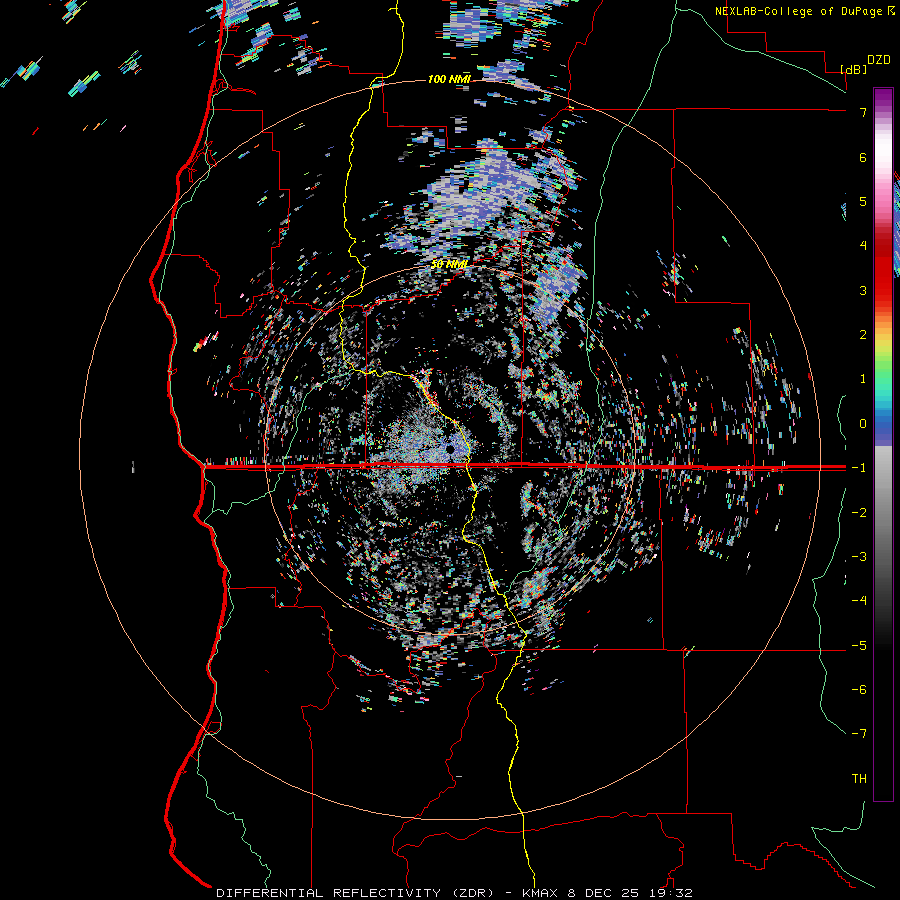Click the radar site dot at map center

coord(451,449)
